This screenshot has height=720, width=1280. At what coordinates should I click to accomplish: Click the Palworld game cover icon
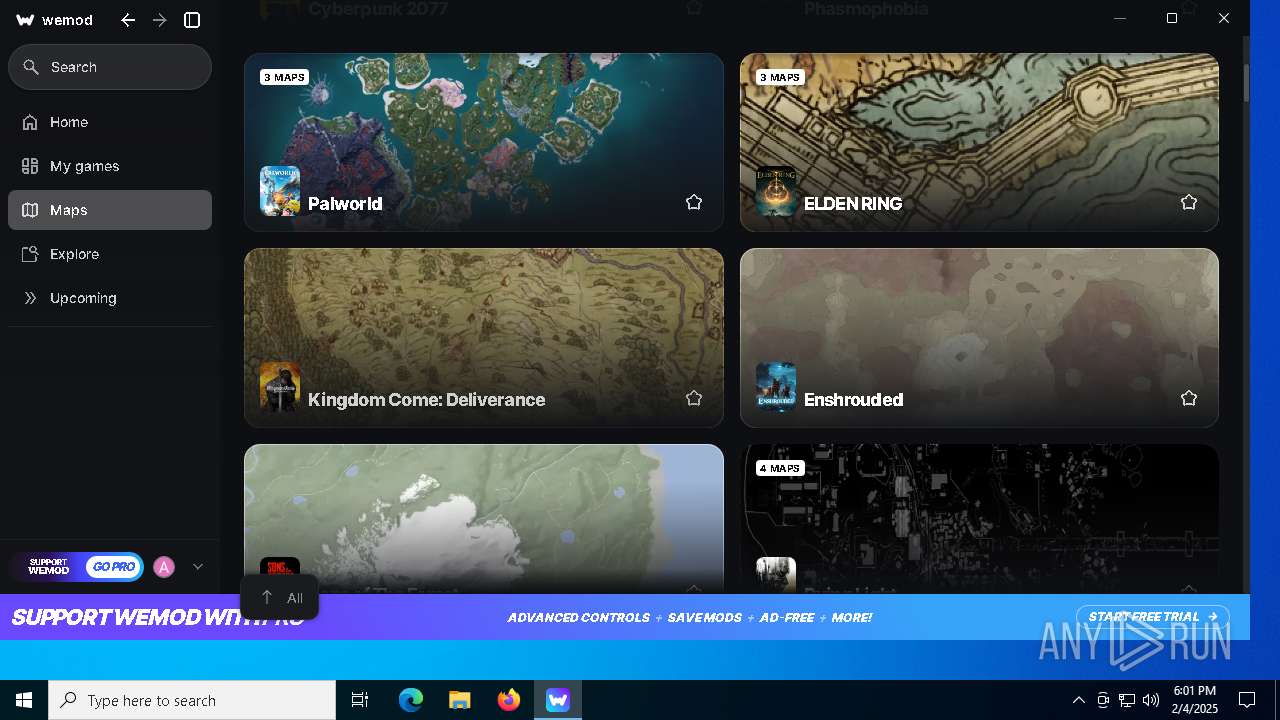click(280, 191)
